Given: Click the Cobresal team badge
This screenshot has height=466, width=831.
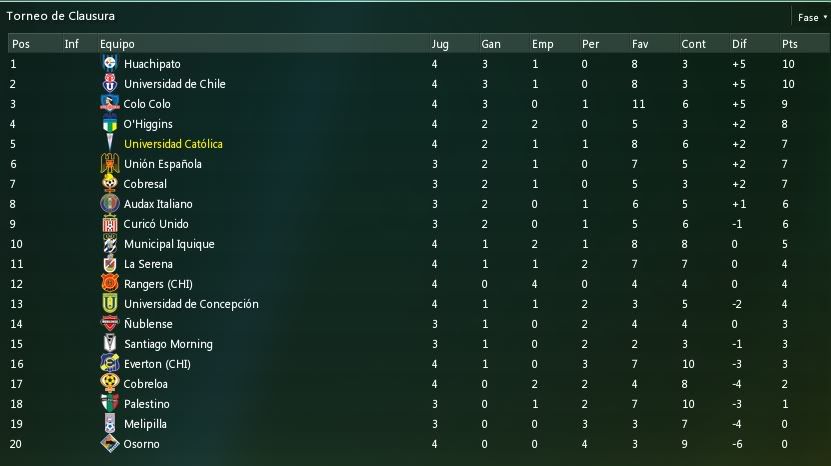Looking at the screenshot, I should tap(110, 183).
